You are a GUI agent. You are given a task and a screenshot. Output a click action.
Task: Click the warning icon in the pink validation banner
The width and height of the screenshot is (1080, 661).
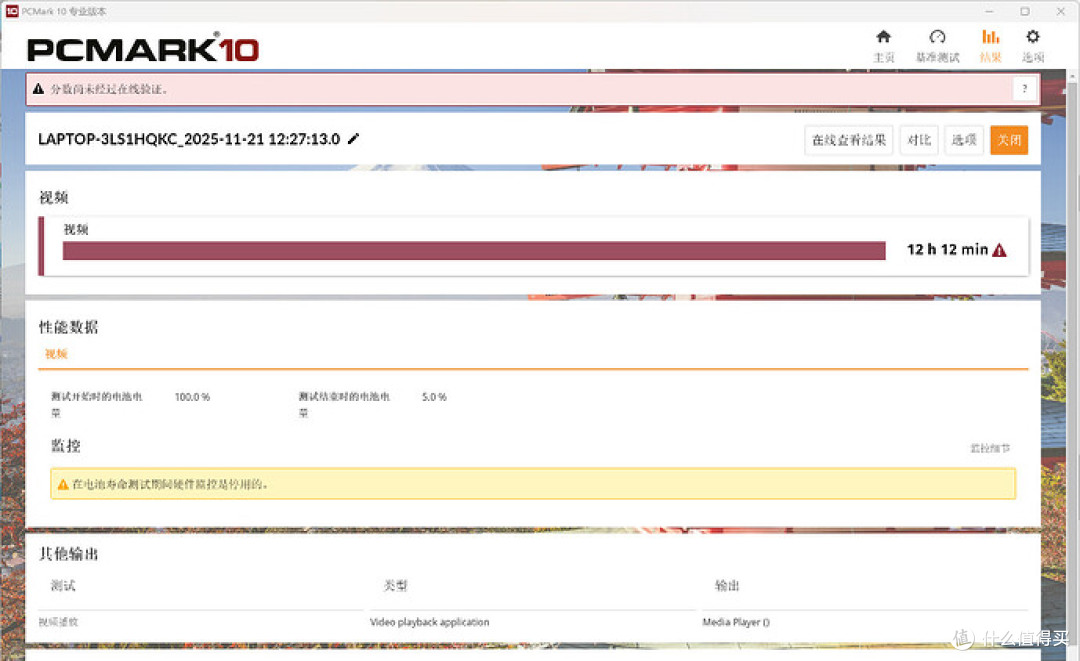tap(39, 89)
